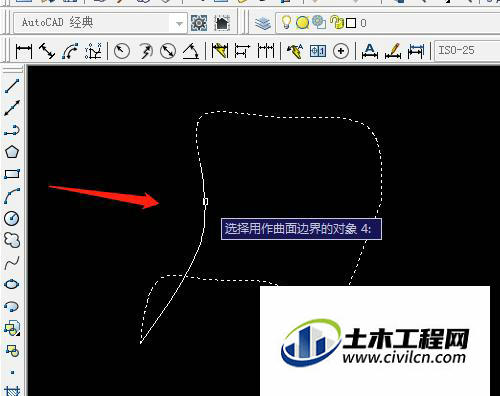
Task: Select the Center Mark tool
Action: coord(341,51)
